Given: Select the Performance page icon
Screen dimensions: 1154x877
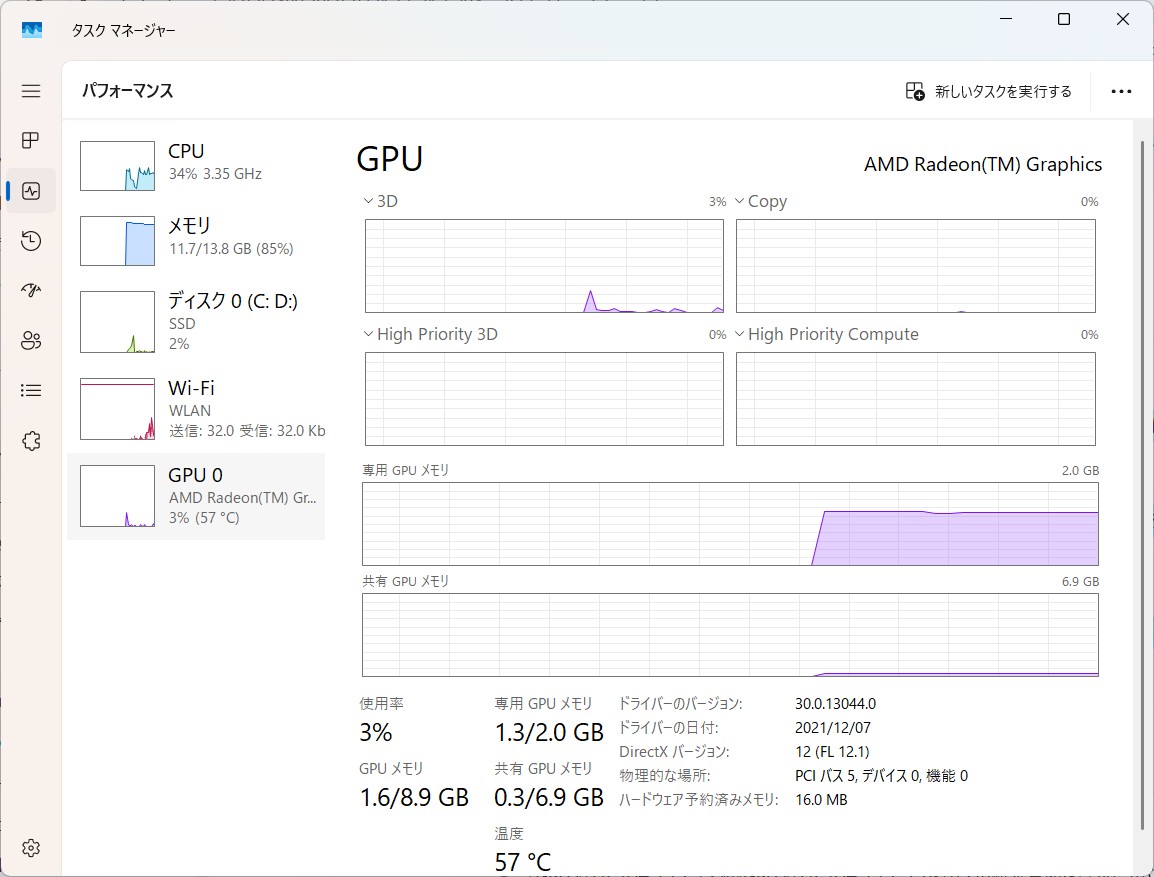Looking at the screenshot, I should [x=31, y=191].
